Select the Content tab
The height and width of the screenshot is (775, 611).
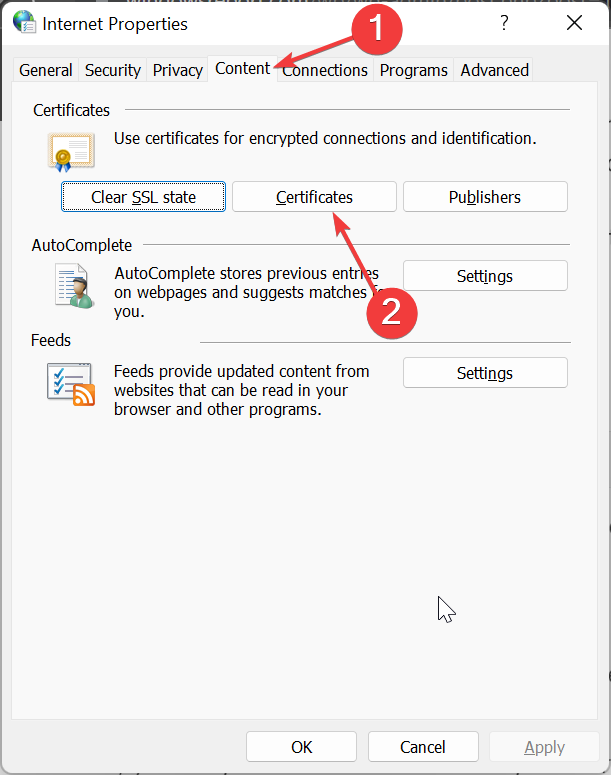(242, 69)
